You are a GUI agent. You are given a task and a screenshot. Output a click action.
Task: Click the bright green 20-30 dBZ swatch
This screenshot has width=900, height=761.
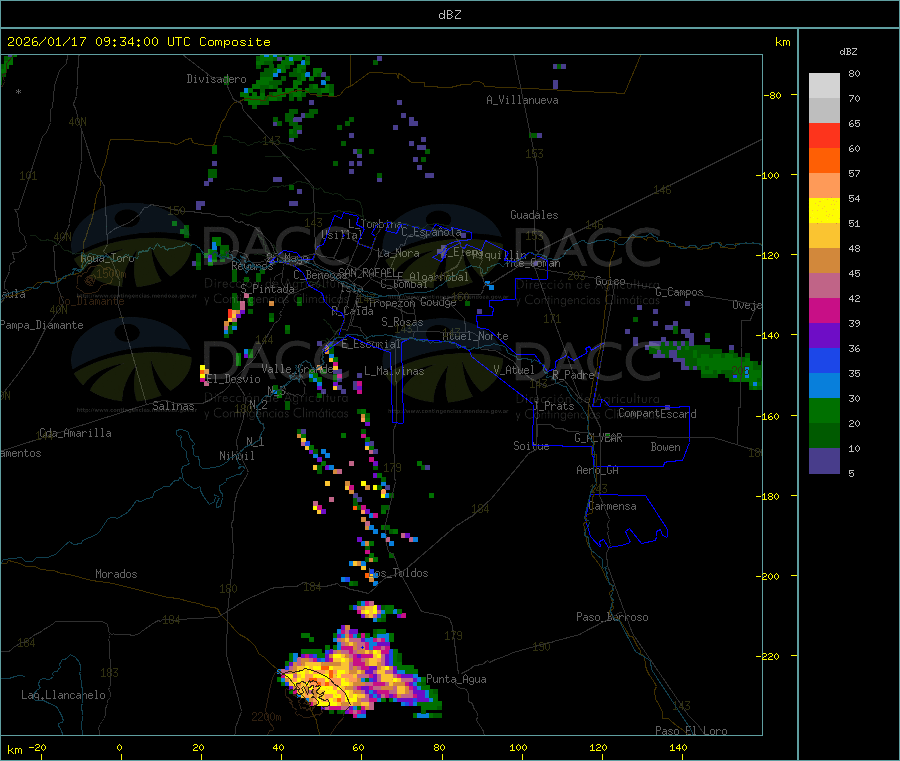[x=824, y=410]
